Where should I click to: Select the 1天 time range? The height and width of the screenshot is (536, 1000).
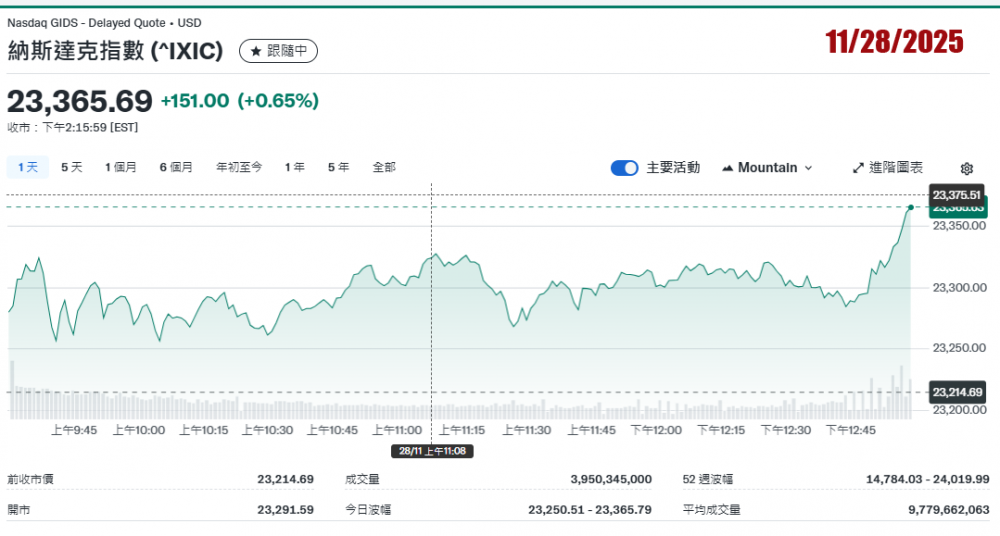click(27, 168)
